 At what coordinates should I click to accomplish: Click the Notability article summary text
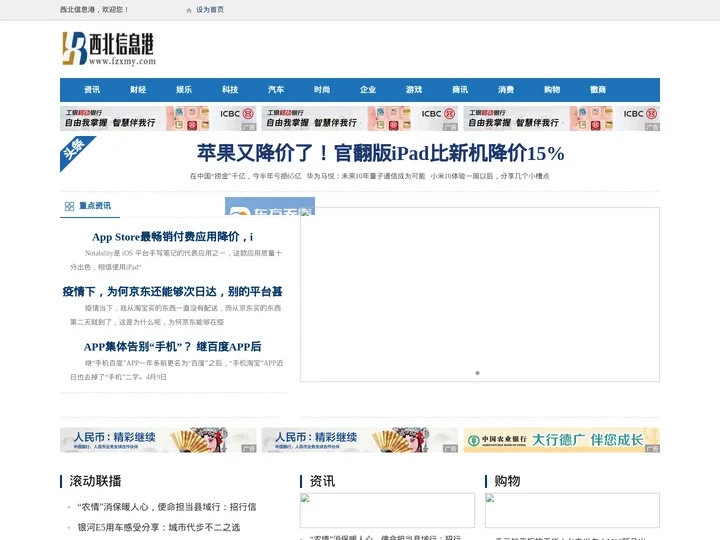tap(176, 260)
